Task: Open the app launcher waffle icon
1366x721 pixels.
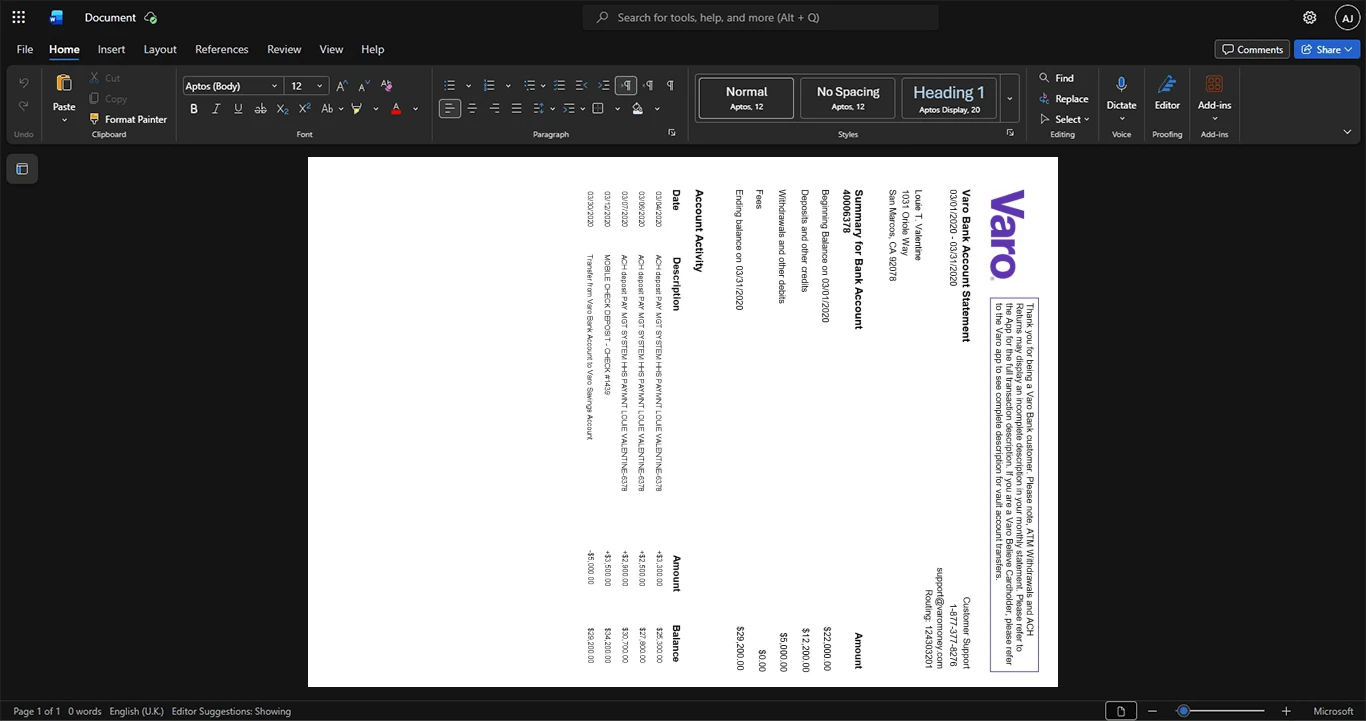Action: tap(18, 17)
